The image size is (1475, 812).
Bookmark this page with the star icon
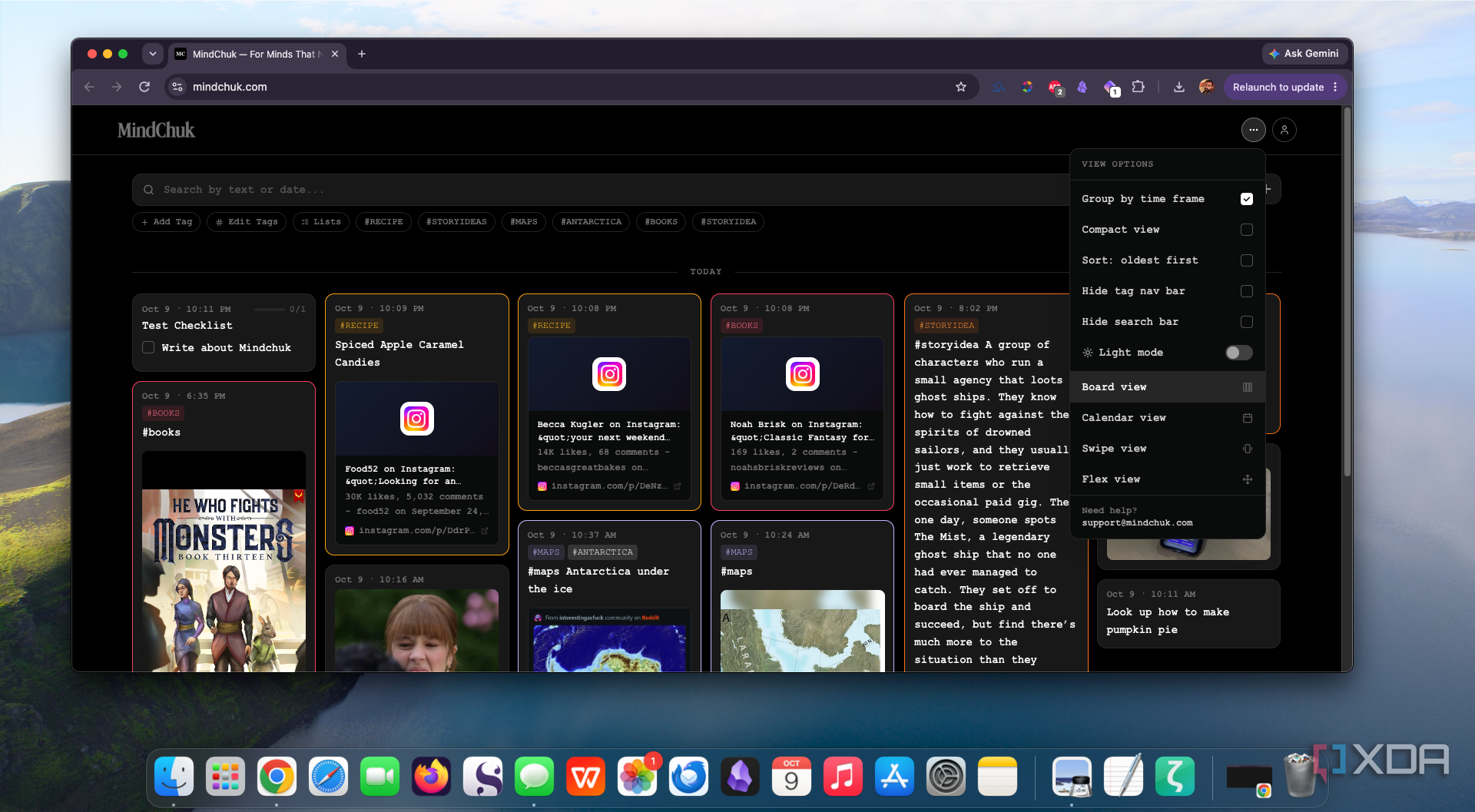pos(960,87)
